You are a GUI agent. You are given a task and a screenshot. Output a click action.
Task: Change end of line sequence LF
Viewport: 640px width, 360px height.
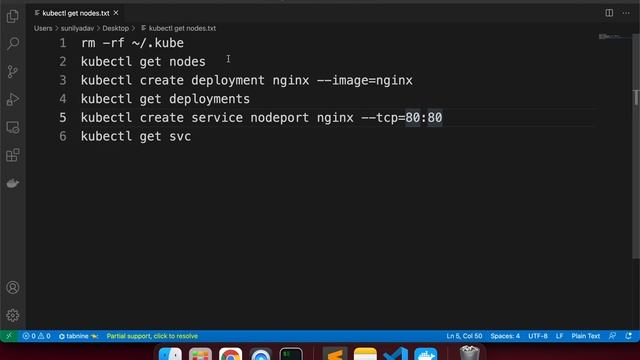[x=559, y=336]
